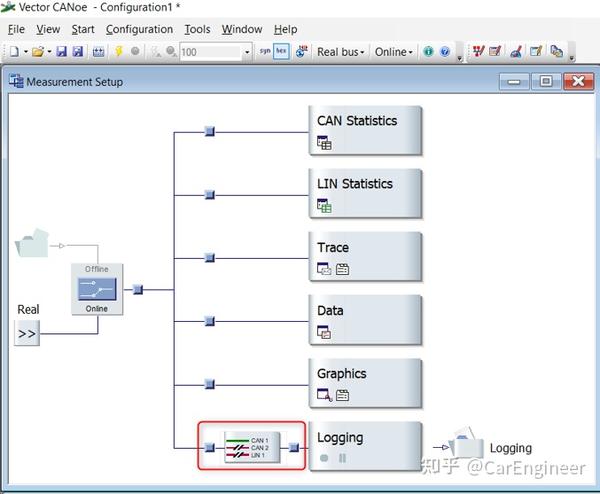Click hotspot node on LIN Statistics branch
This screenshot has height=494, width=600.
[210, 194]
